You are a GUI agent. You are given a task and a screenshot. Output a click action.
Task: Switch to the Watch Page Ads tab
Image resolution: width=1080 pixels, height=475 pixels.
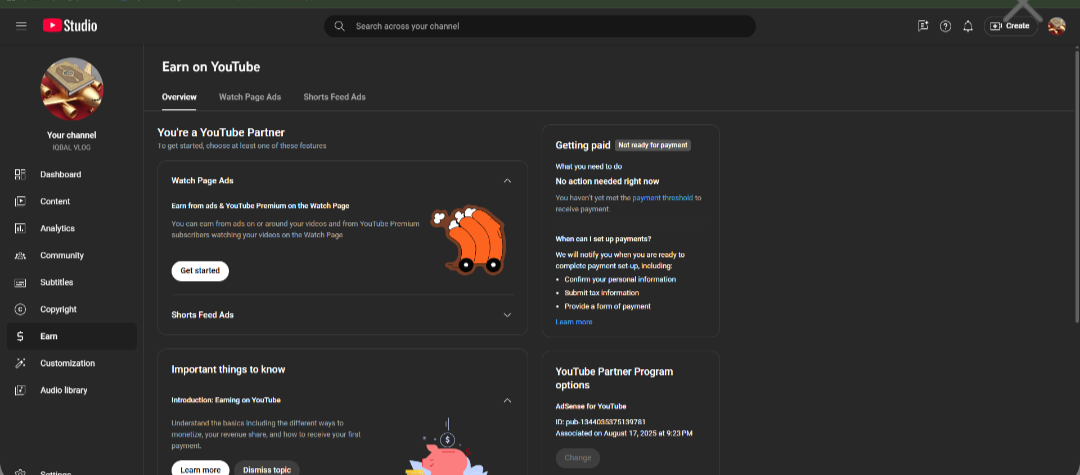coord(250,97)
